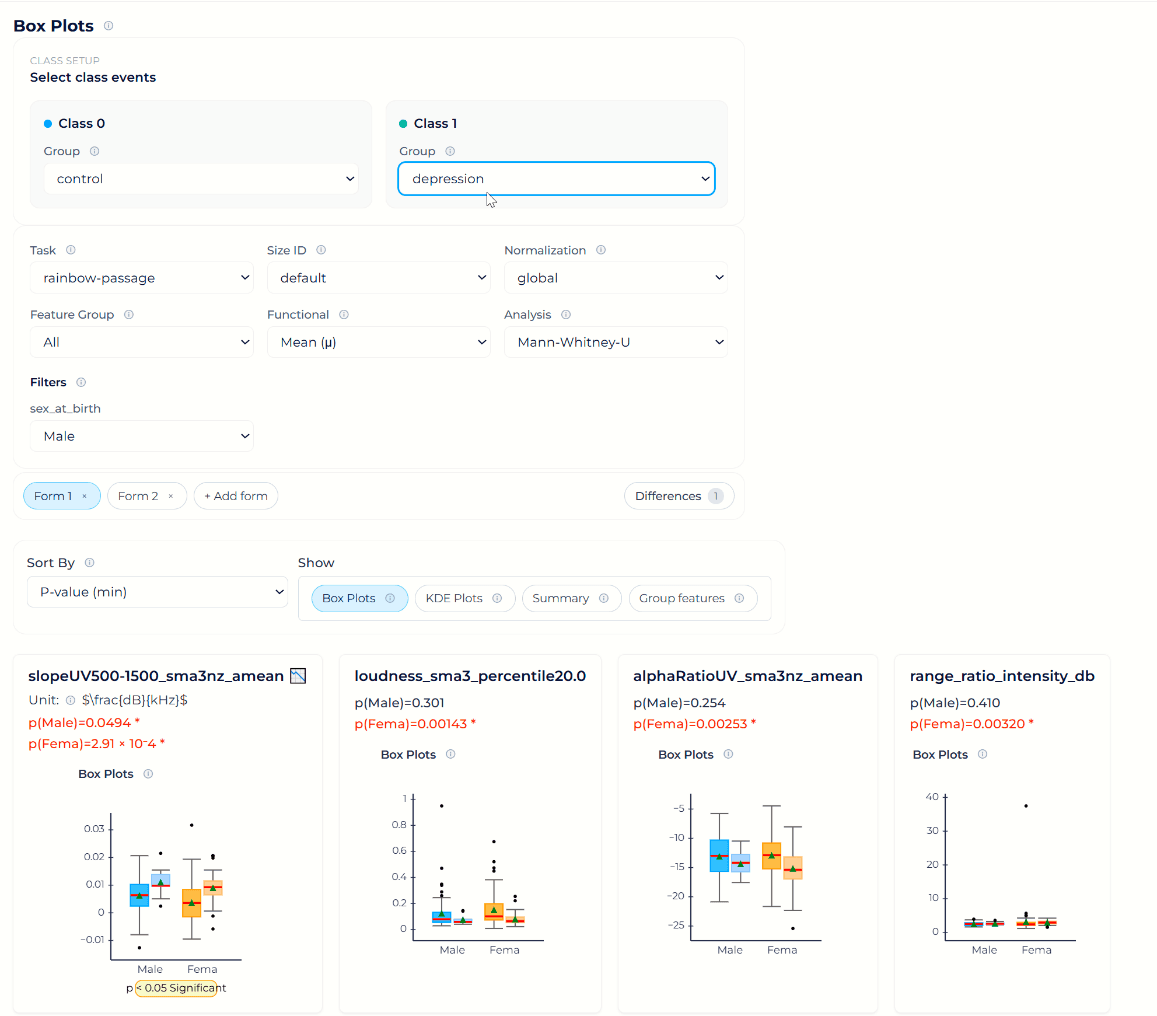Open the Task dropdown showing rainbow-passage
This screenshot has height=1016, width=1157.
[x=141, y=278]
